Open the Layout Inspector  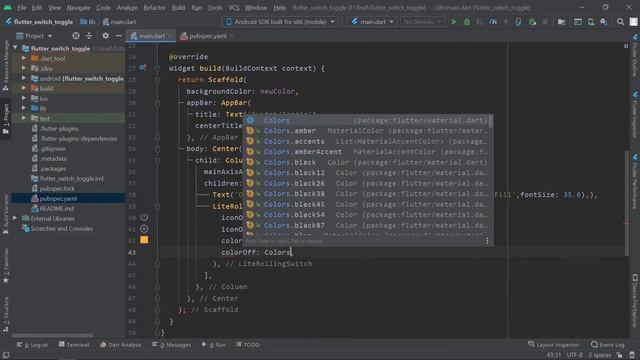[553, 345]
